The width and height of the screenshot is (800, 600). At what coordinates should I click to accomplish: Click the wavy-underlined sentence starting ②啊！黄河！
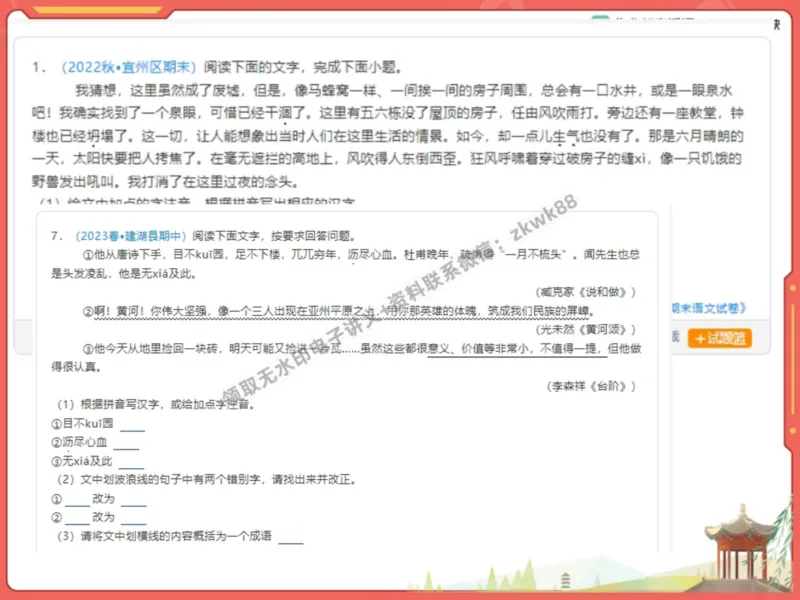point(339,311)
